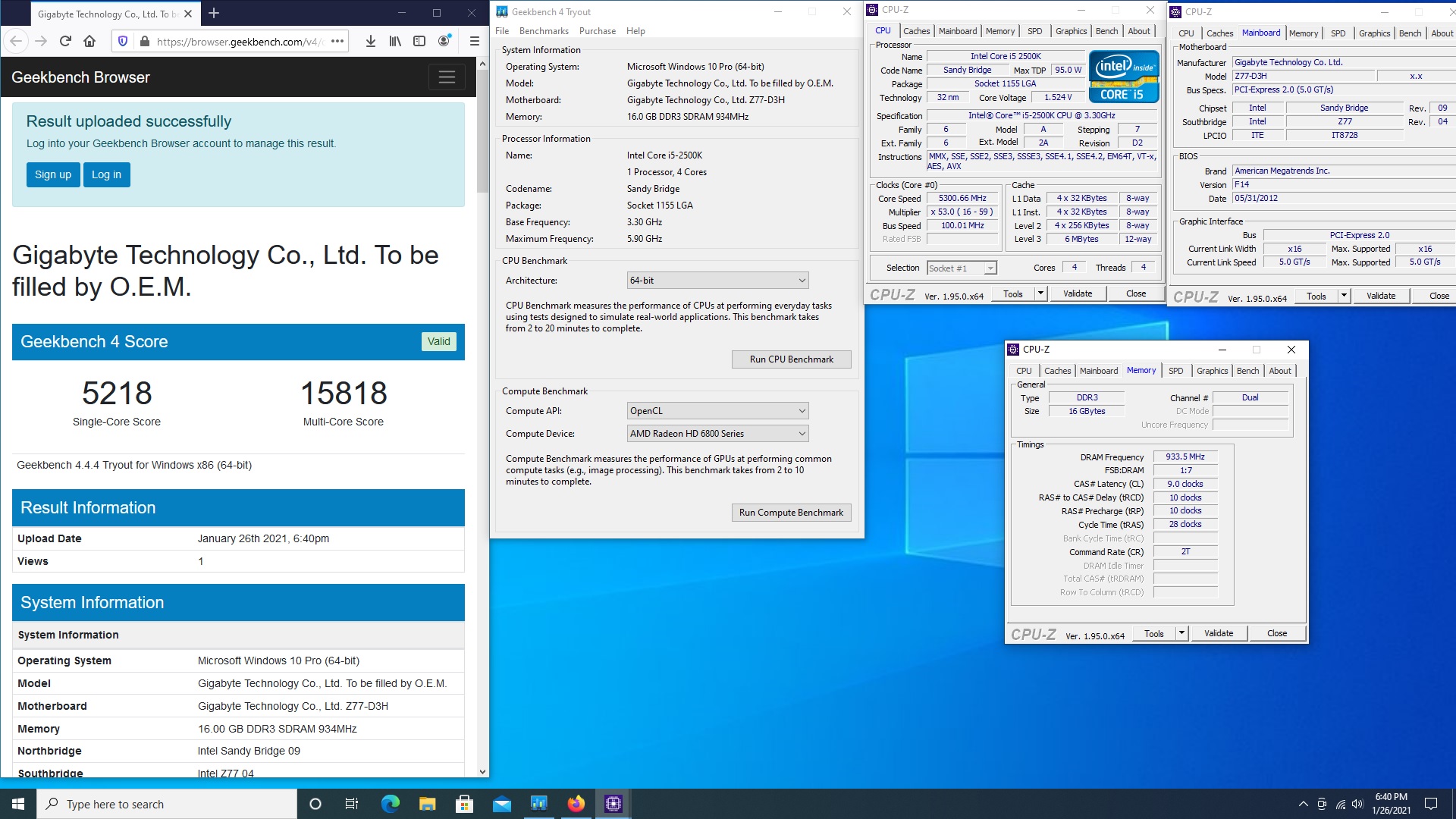Open Firefox application hamburger menu

(x=475, y=41)
